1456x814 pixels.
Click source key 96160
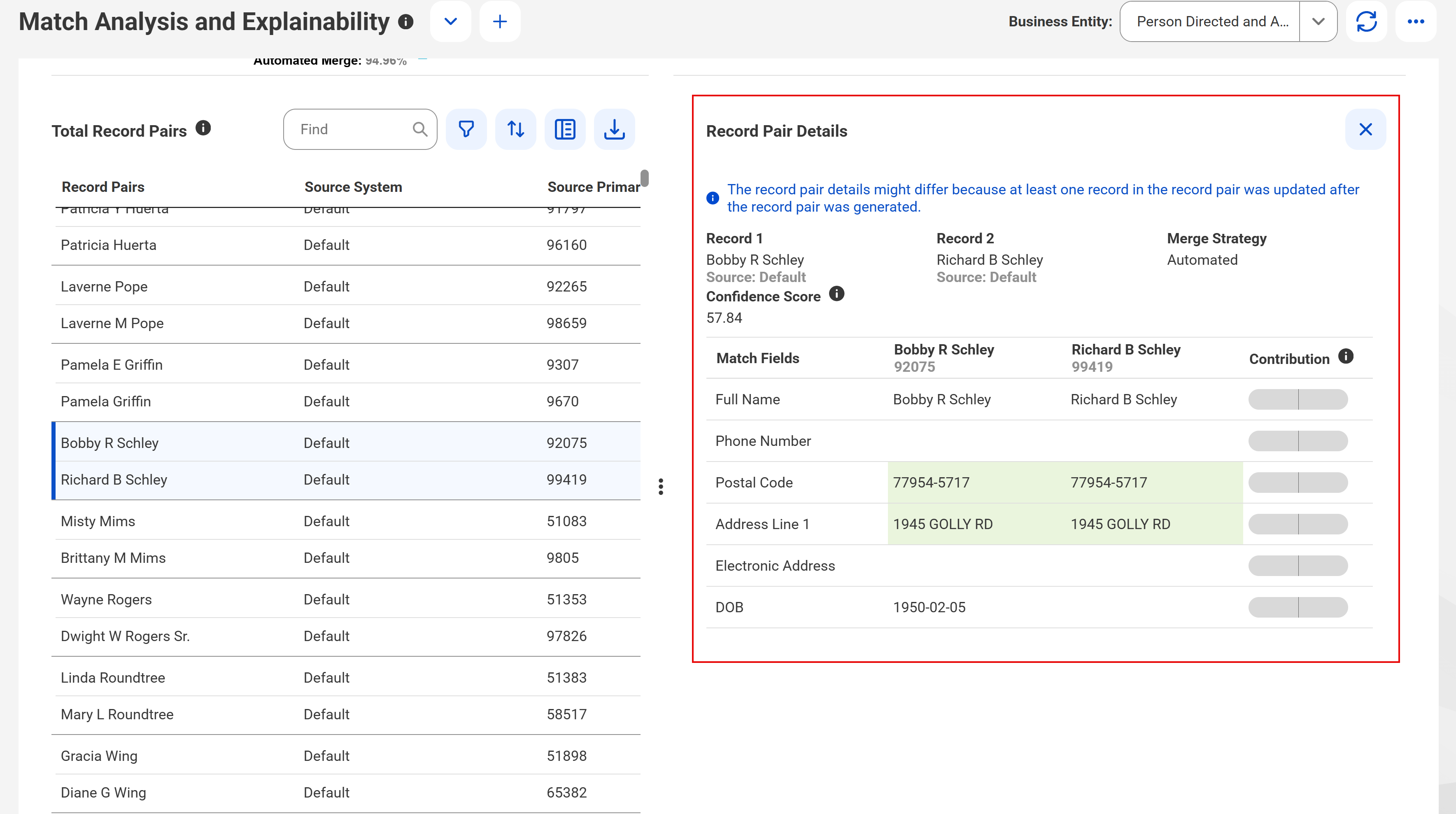tap(566, 245)
